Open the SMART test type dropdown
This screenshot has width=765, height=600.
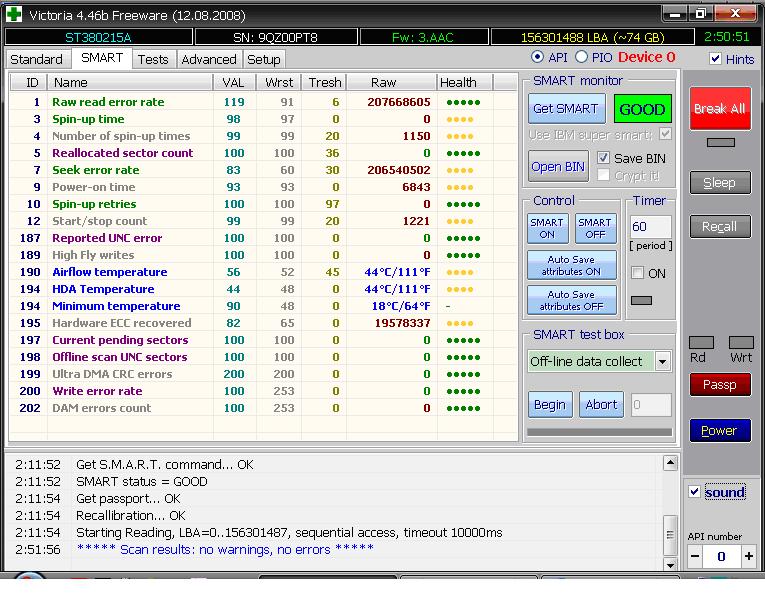point(663,361)
